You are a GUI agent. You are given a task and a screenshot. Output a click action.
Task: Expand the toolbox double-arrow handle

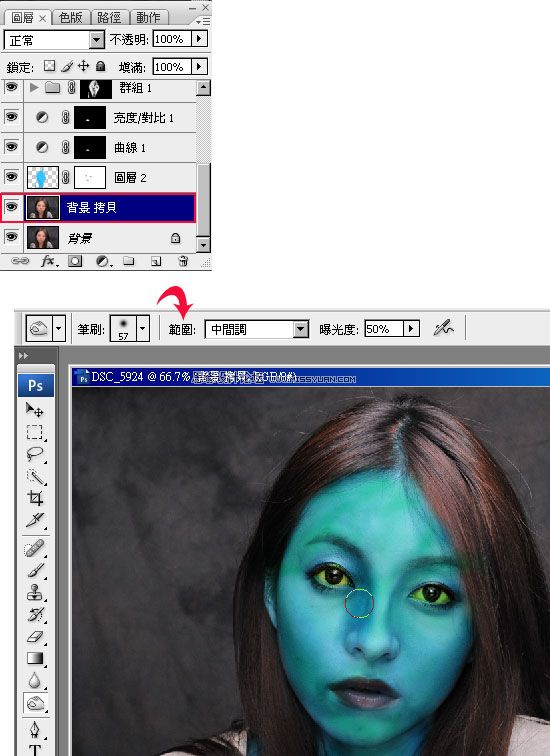click(x=23, y=356)
